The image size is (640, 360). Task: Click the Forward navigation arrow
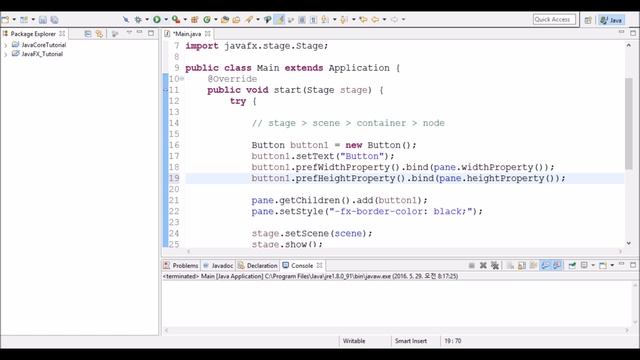point(394,20)
